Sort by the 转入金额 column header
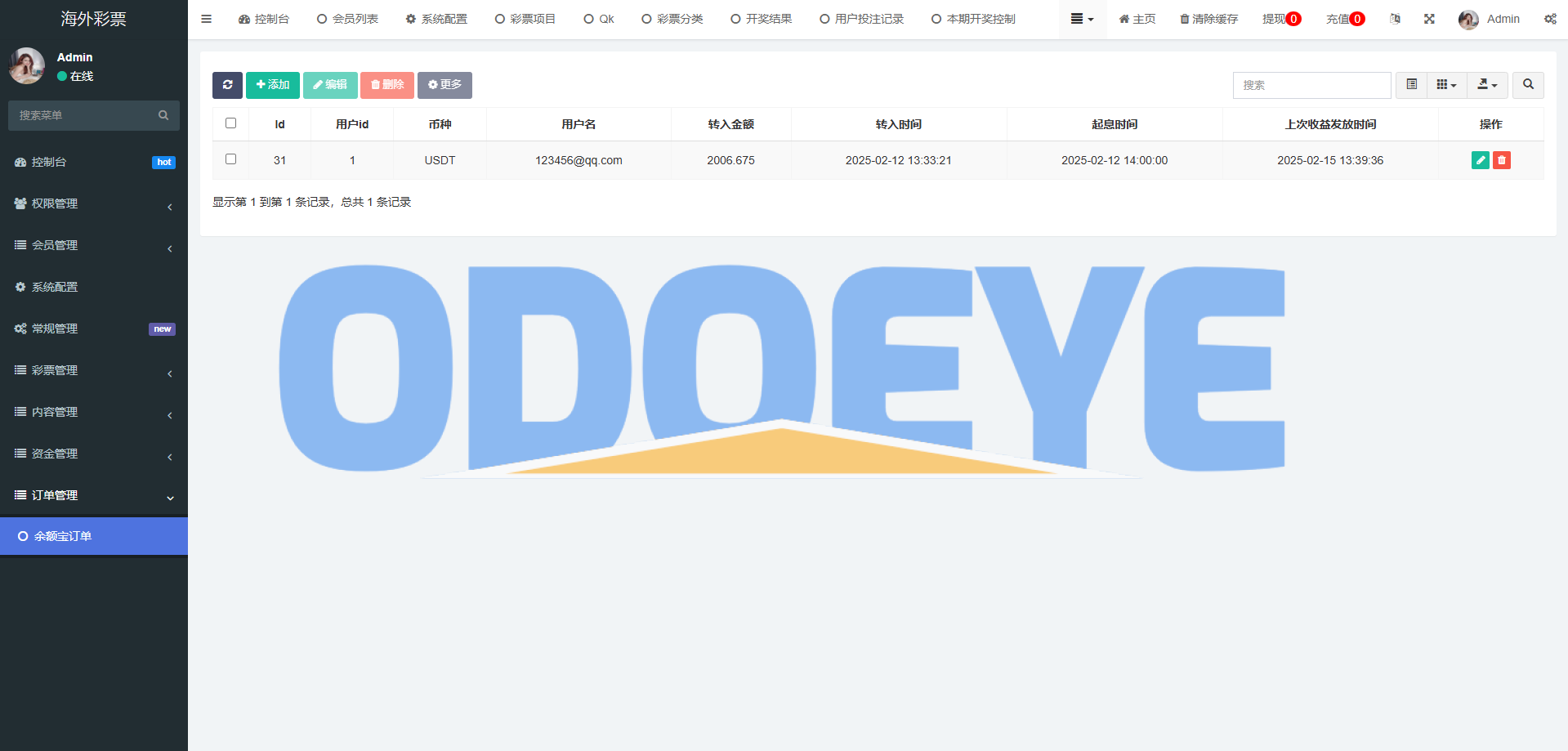The image size is (1568, 751). pos(730,124)
